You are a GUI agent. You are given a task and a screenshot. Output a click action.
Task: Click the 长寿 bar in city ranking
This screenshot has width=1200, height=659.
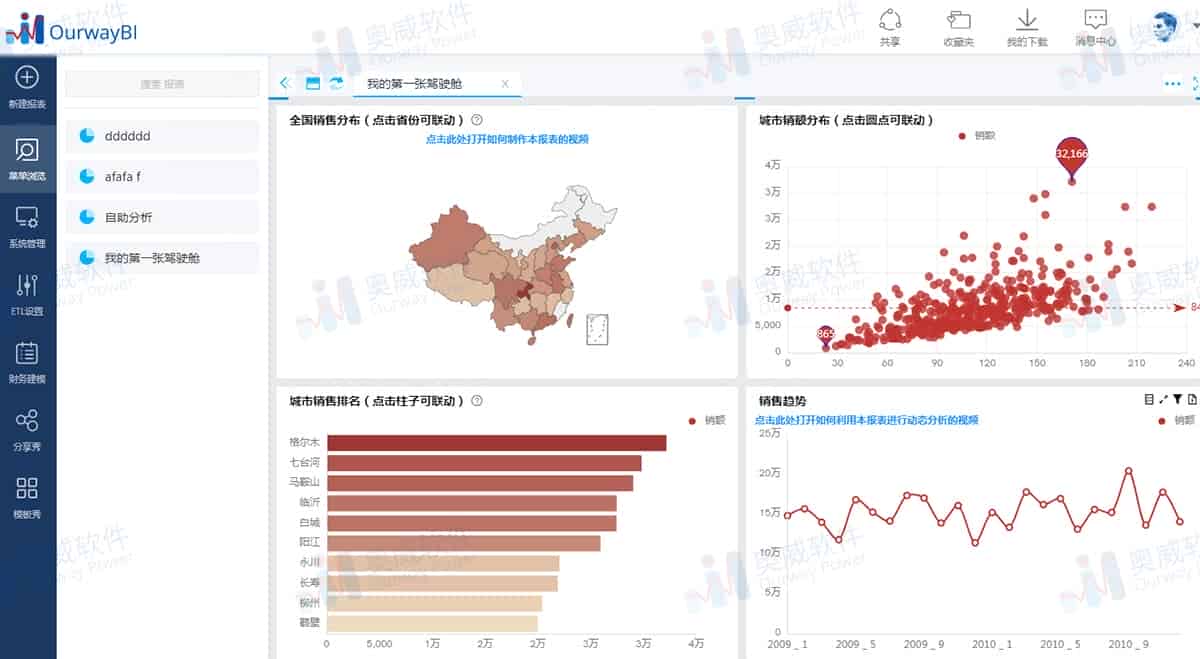click(442, 583)
